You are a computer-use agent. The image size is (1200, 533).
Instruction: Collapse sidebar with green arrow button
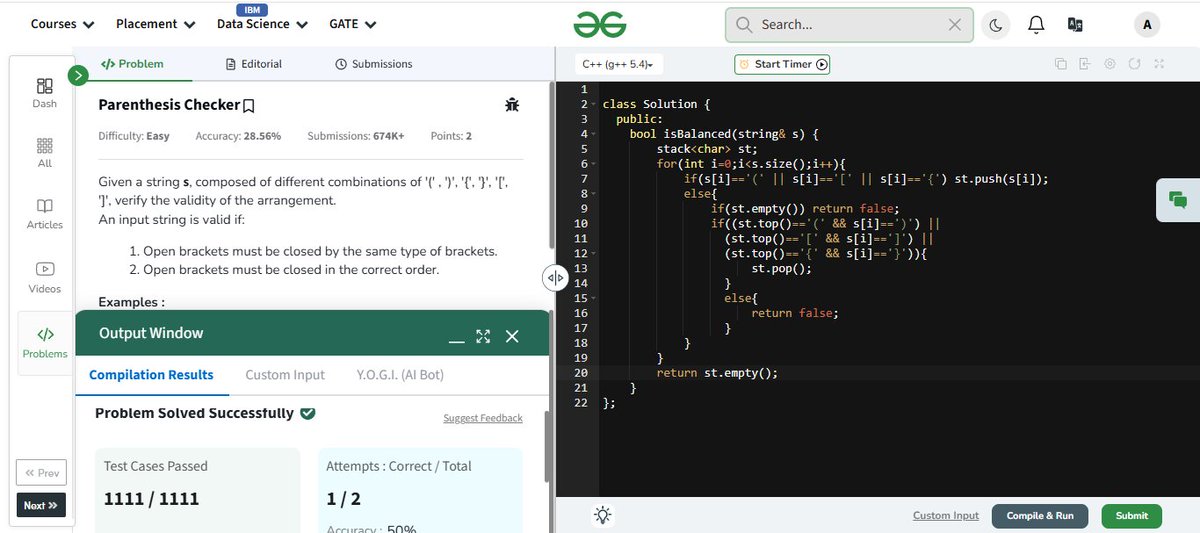76,74
